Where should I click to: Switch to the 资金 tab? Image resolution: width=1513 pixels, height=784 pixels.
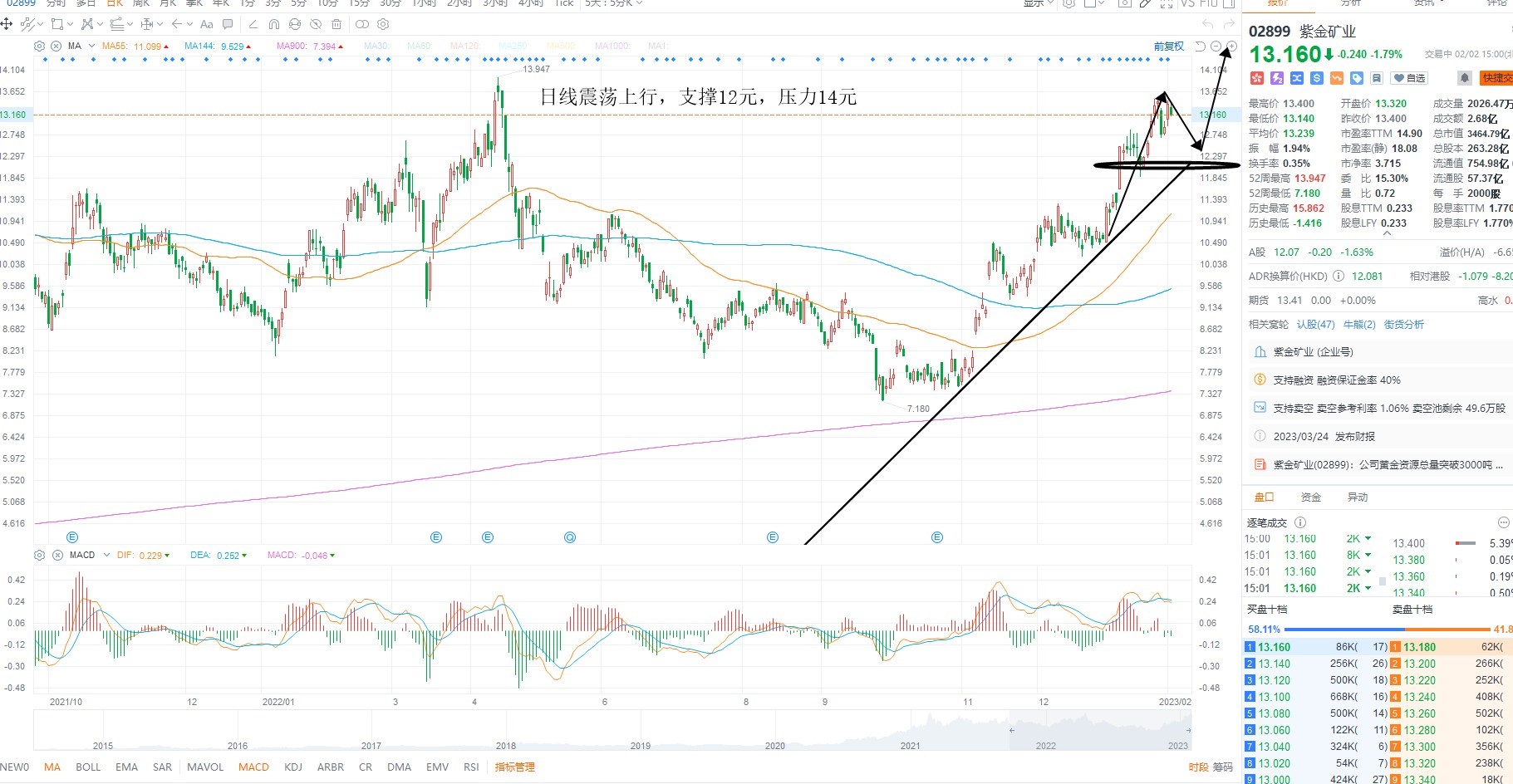[x=1311, y=497]
